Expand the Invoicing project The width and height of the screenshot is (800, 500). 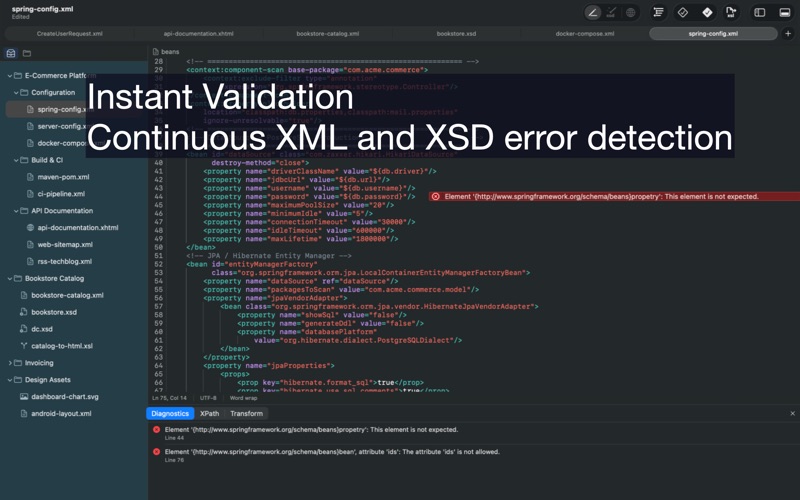(x=10, y=363)
